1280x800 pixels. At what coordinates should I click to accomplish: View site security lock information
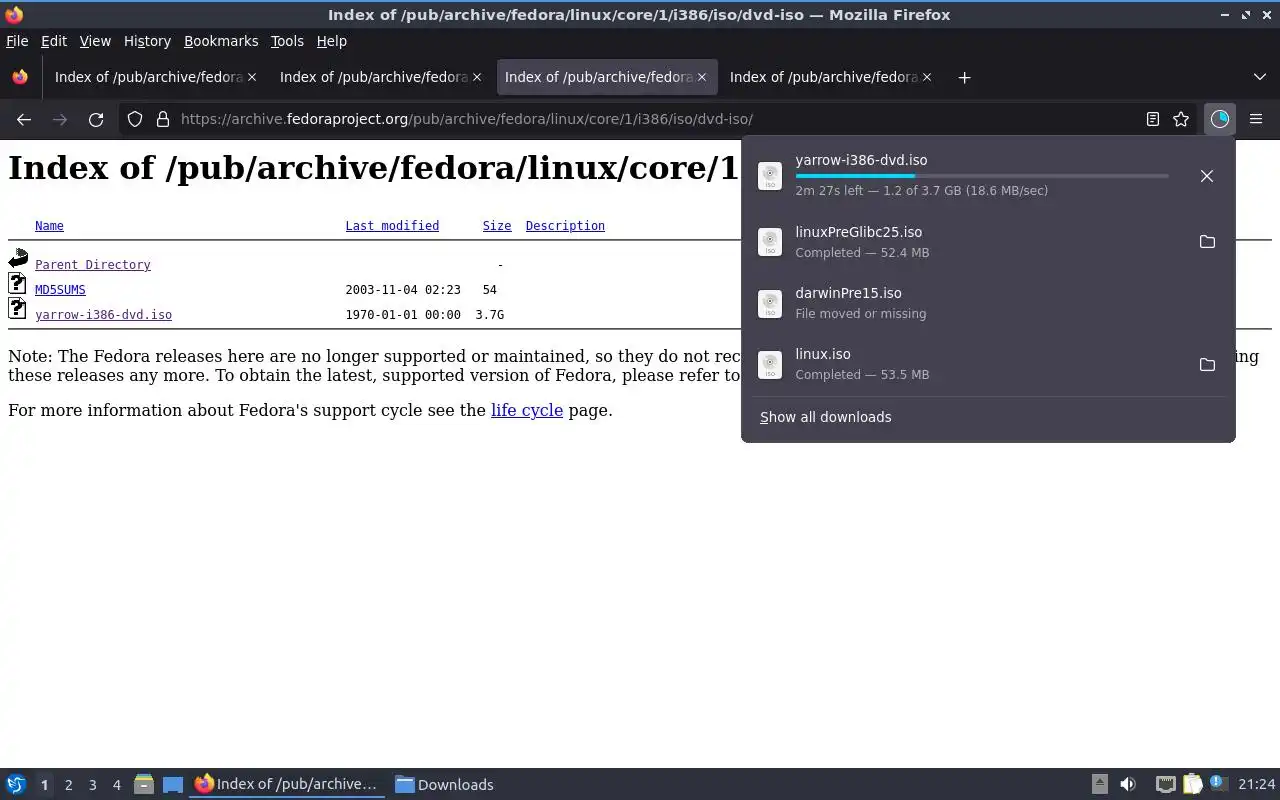pos(163,119)
